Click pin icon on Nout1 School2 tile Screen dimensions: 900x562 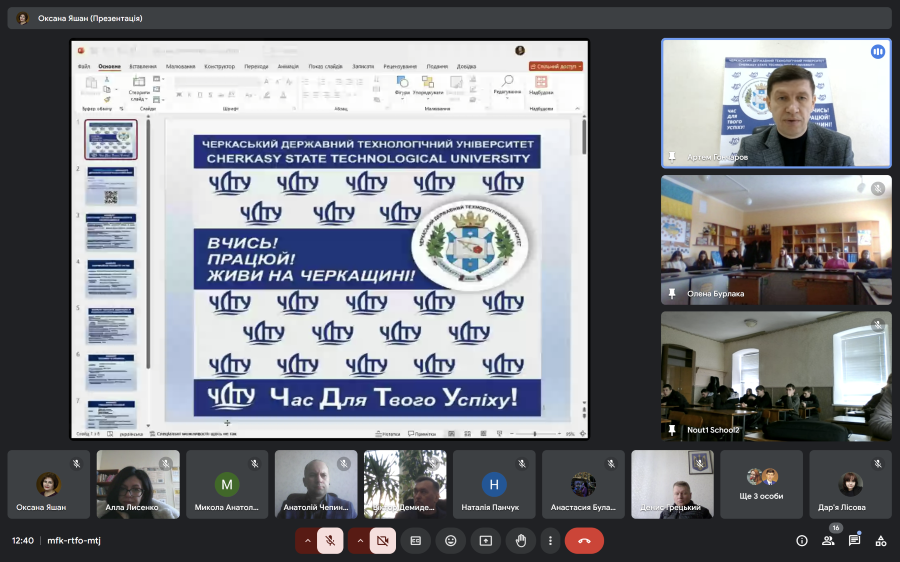click(x=672, y=429)
